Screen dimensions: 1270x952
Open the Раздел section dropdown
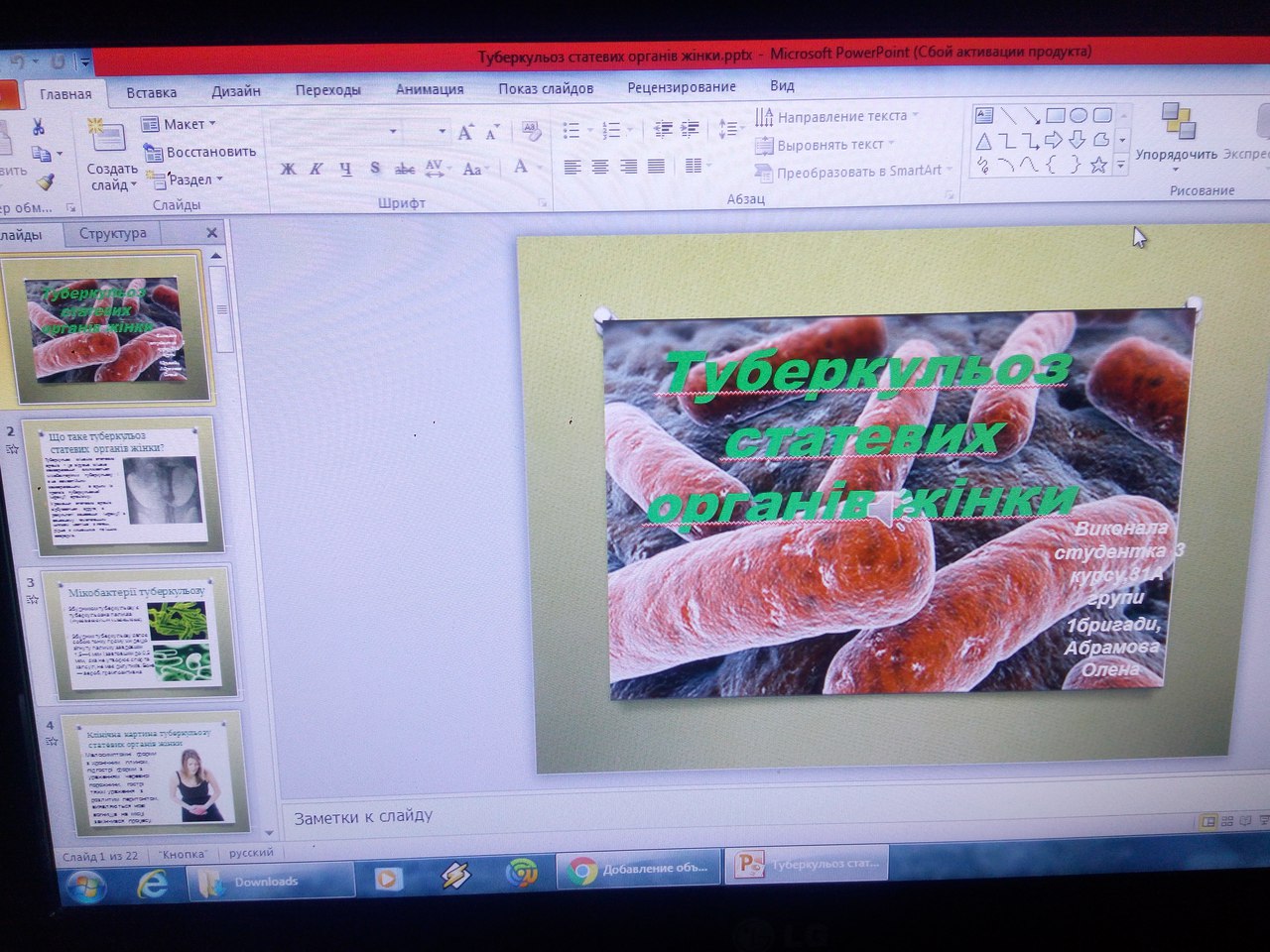(184, 179)
